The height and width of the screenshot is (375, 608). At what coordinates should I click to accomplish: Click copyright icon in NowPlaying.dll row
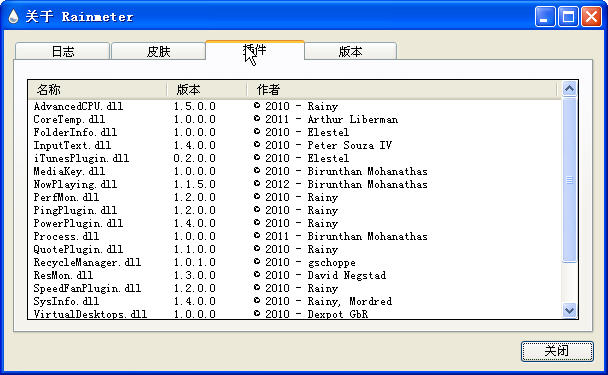pos(257,183)
